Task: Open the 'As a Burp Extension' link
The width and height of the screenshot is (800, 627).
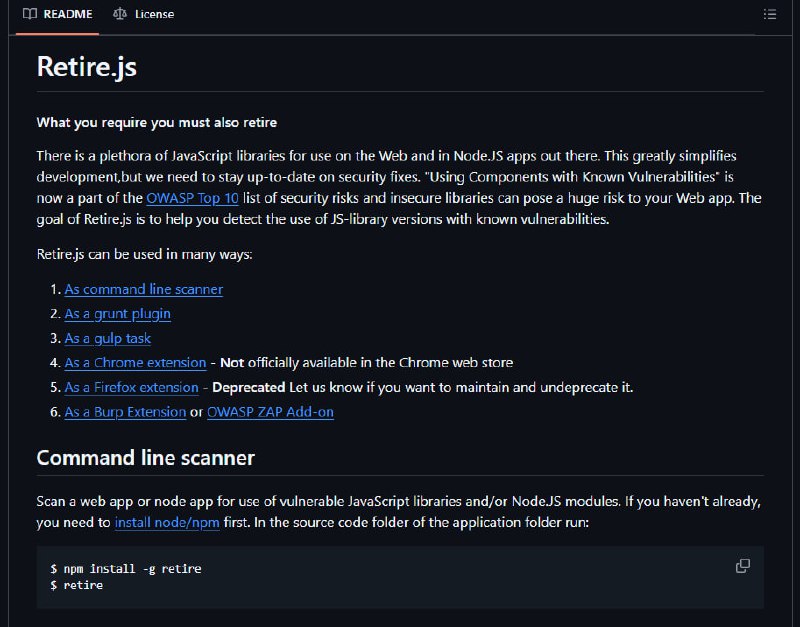Action: coord(125,412)
